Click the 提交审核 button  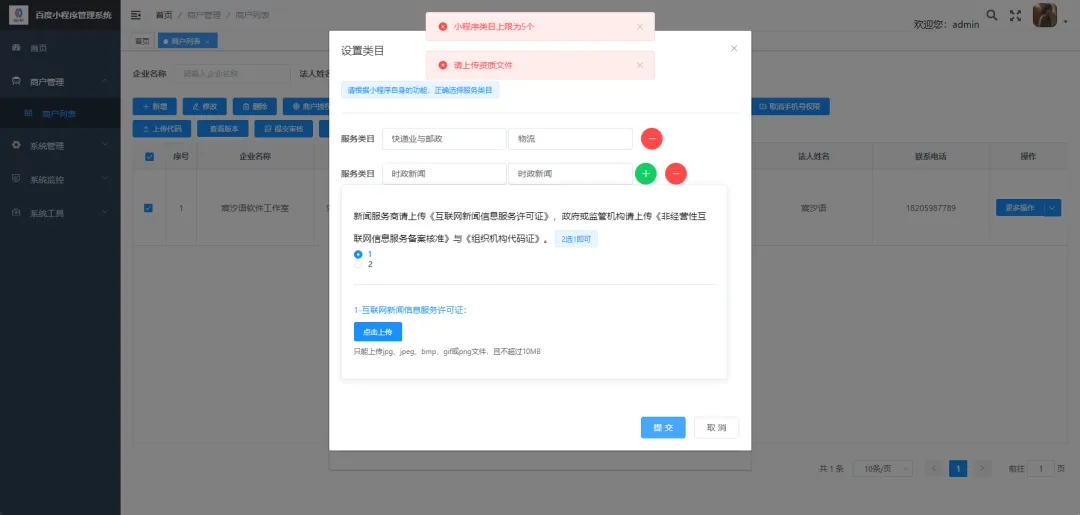284,129
